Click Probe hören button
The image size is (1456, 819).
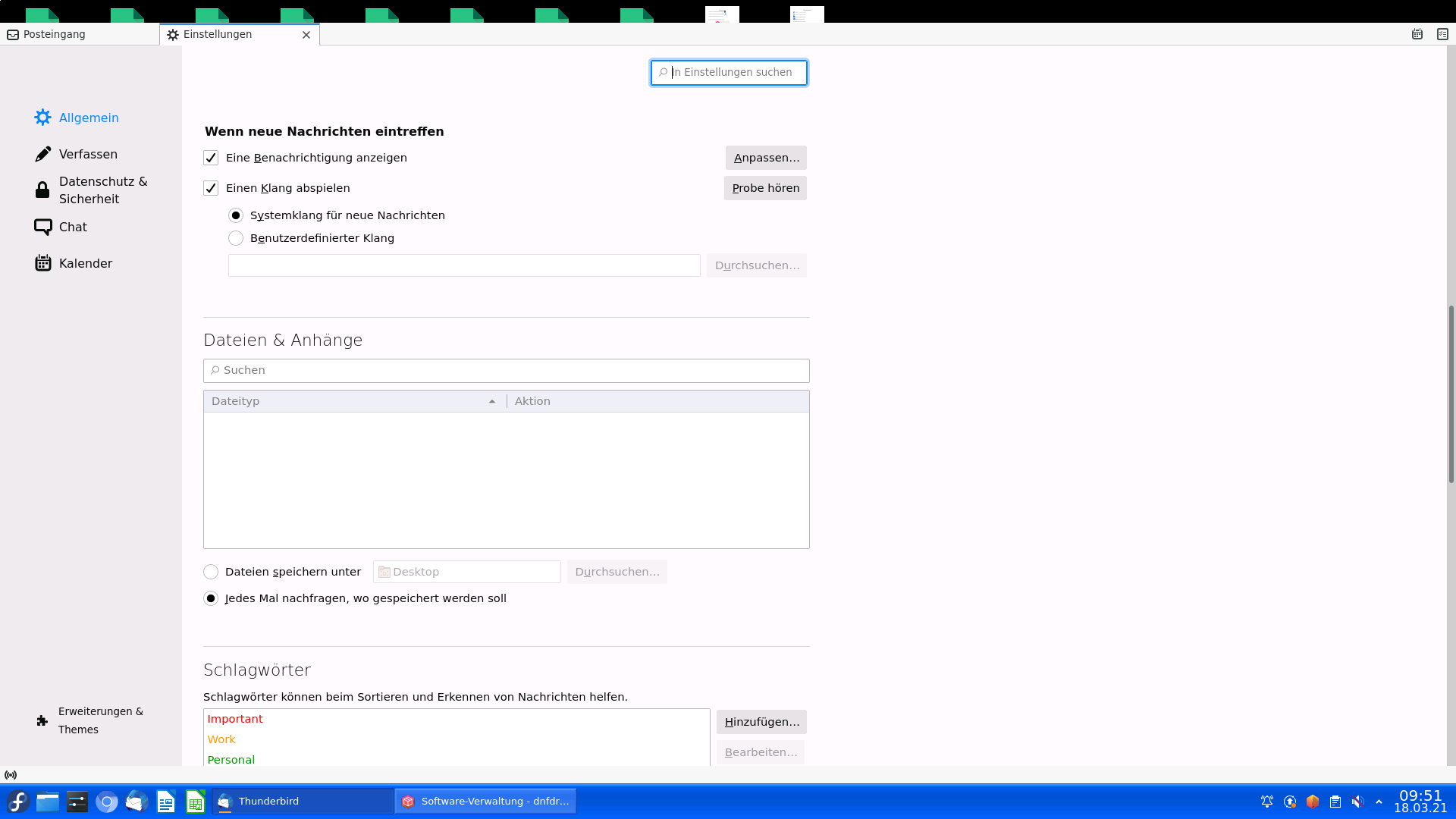(x=765, y=188)
